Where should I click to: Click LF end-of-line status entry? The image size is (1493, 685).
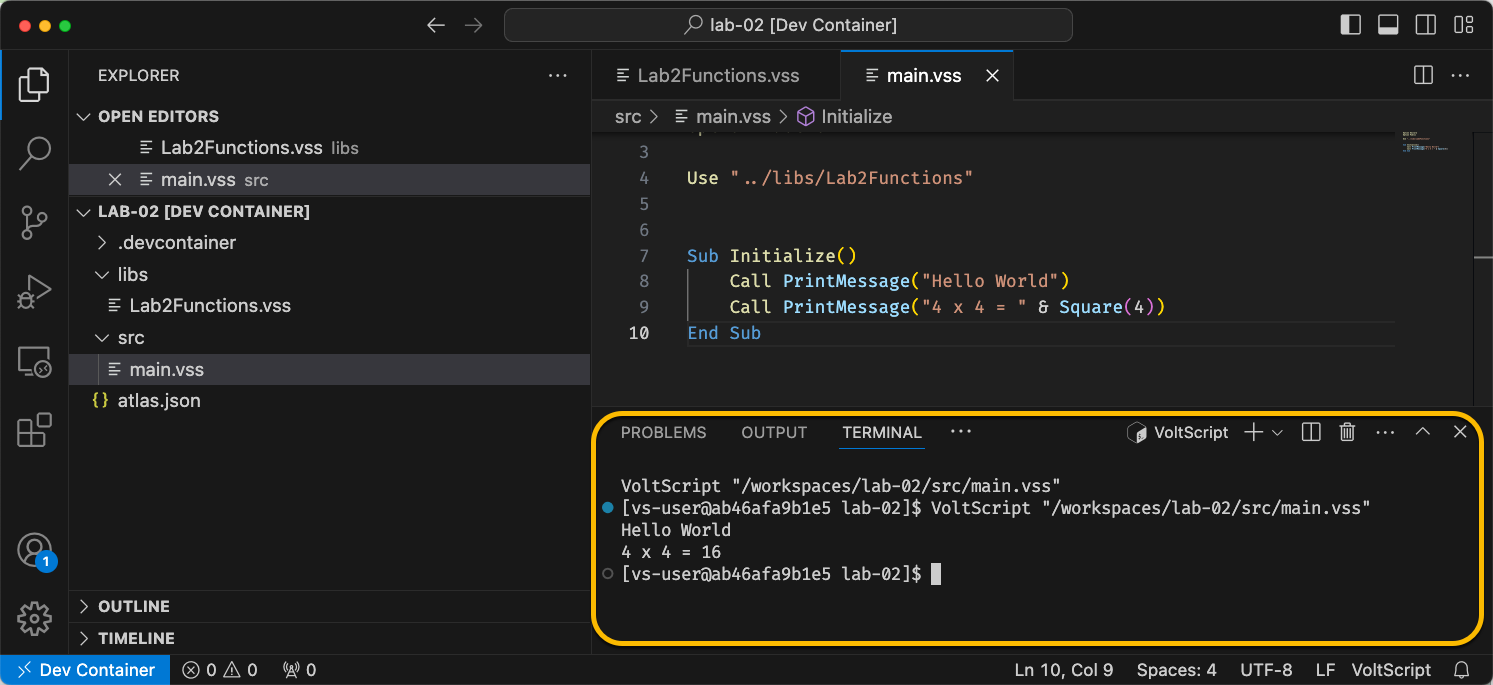click(x=1325, y=670)
